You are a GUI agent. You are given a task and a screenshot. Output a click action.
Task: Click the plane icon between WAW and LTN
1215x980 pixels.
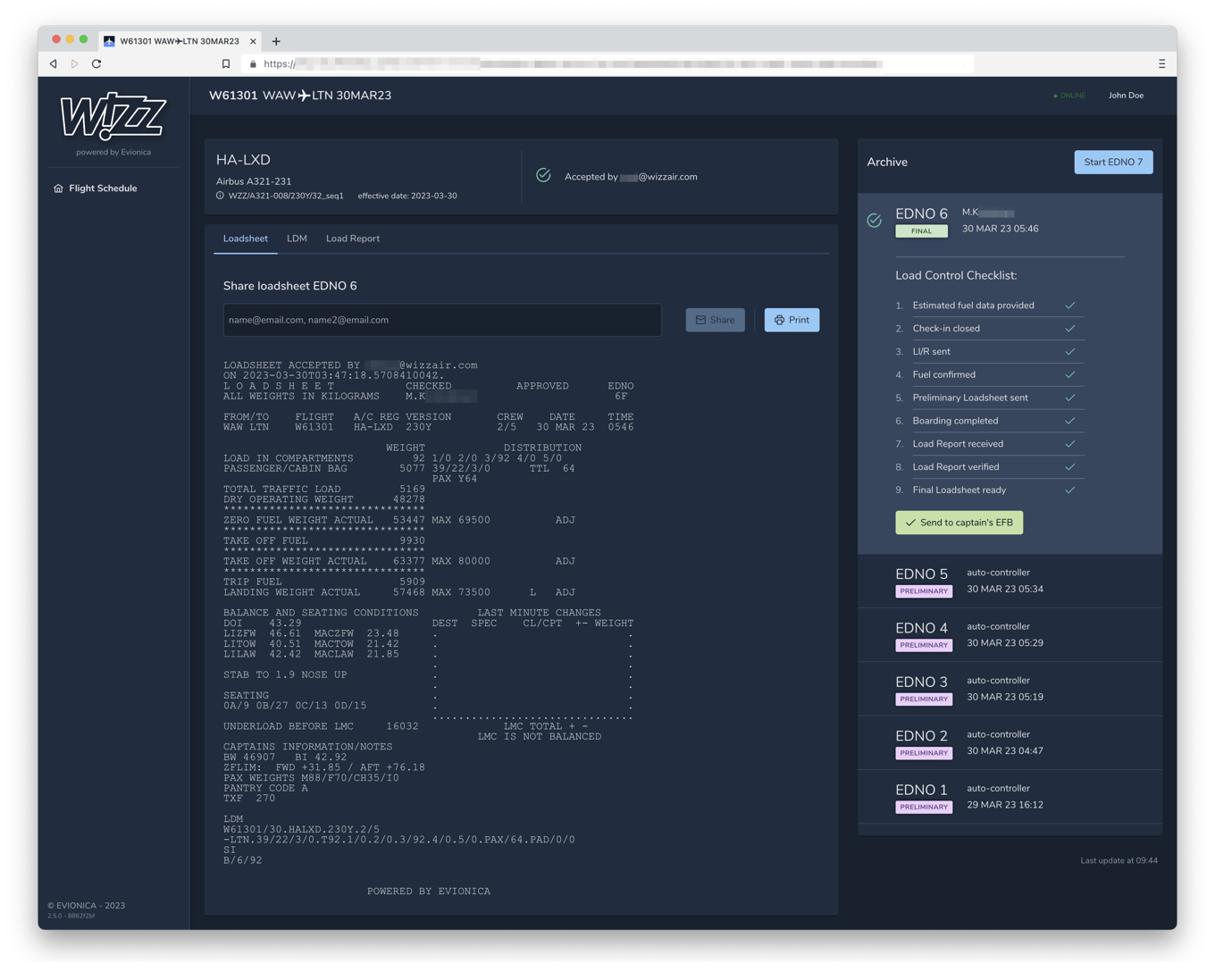pyautogui.click(x=303, y=95)
